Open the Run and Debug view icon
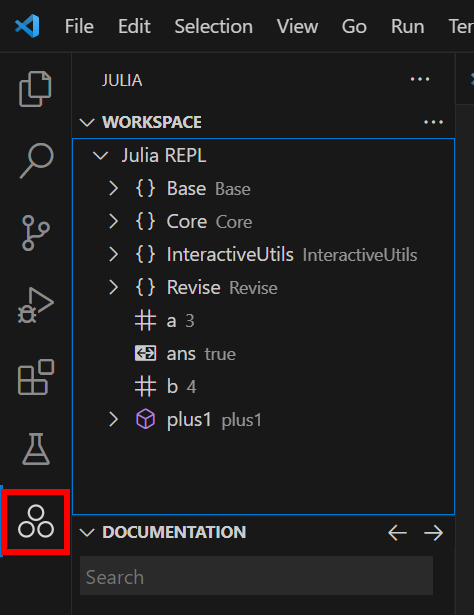Image resolution: width=474 pixels, height=615 pixels. pos(36,306)
